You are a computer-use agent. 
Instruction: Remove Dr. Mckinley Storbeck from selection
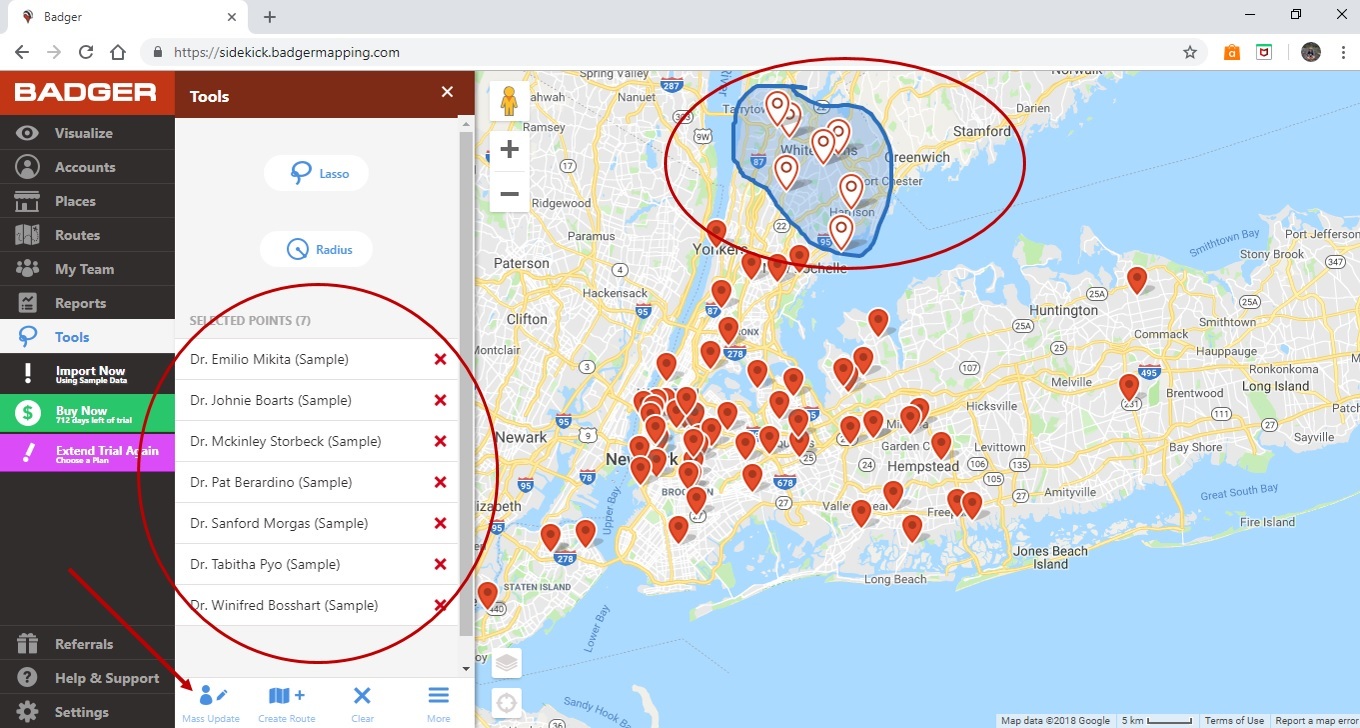pos(440,441)
